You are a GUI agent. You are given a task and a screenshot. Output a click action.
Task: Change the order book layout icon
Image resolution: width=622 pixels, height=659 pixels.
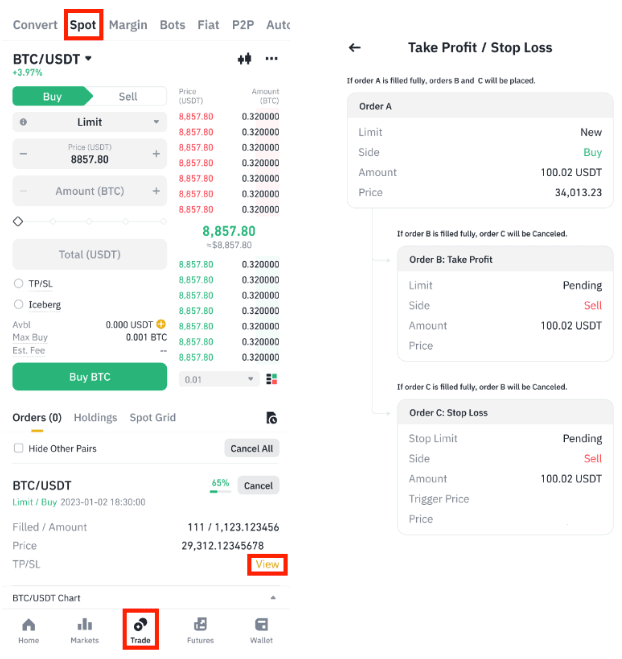[271, 379]
